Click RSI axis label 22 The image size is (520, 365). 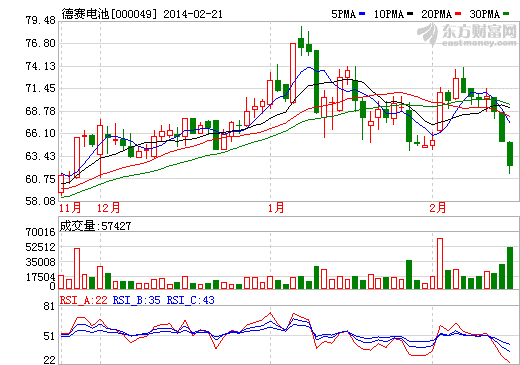click(49, 360)
